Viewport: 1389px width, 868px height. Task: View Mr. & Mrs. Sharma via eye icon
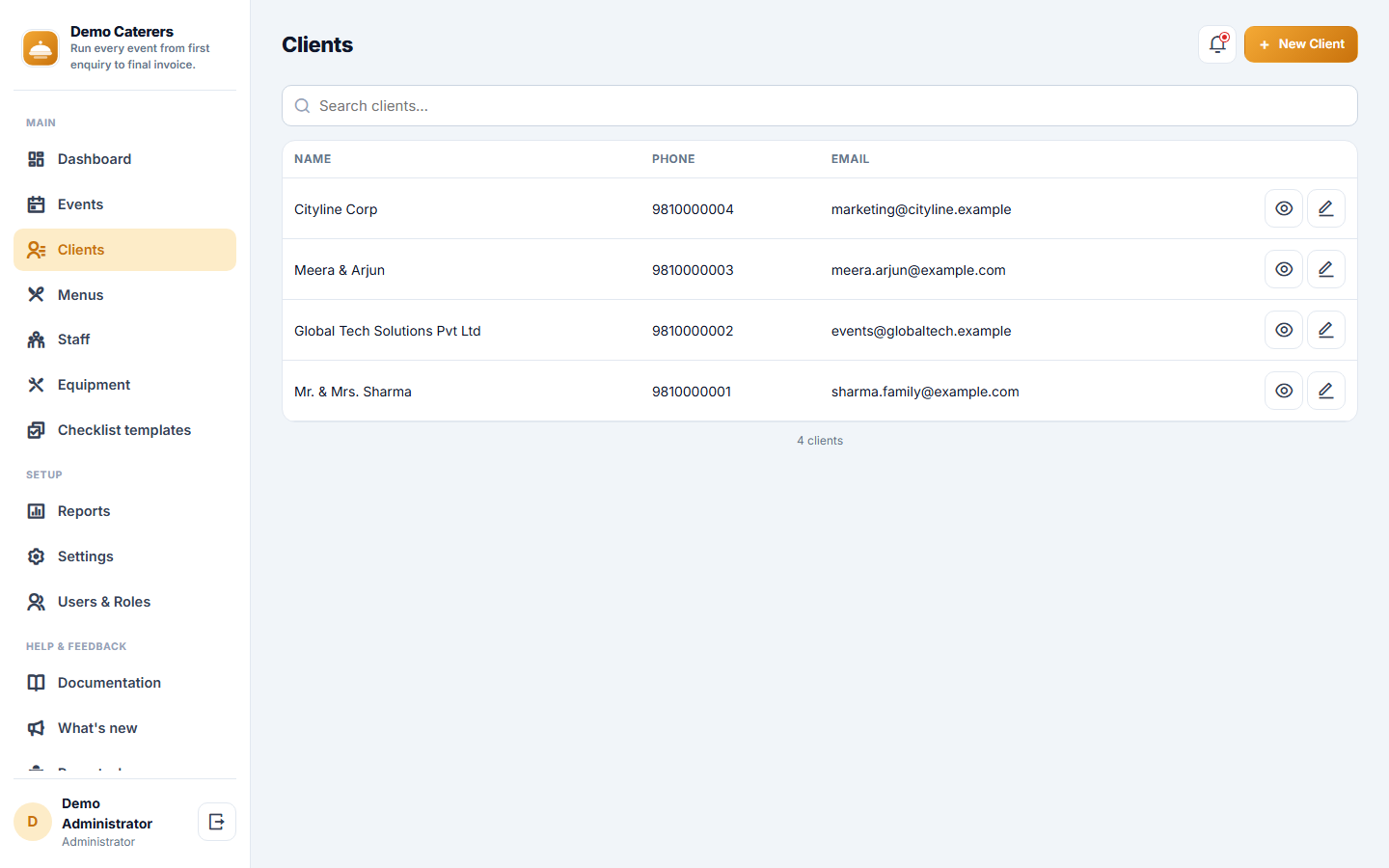coord(1284,391)
